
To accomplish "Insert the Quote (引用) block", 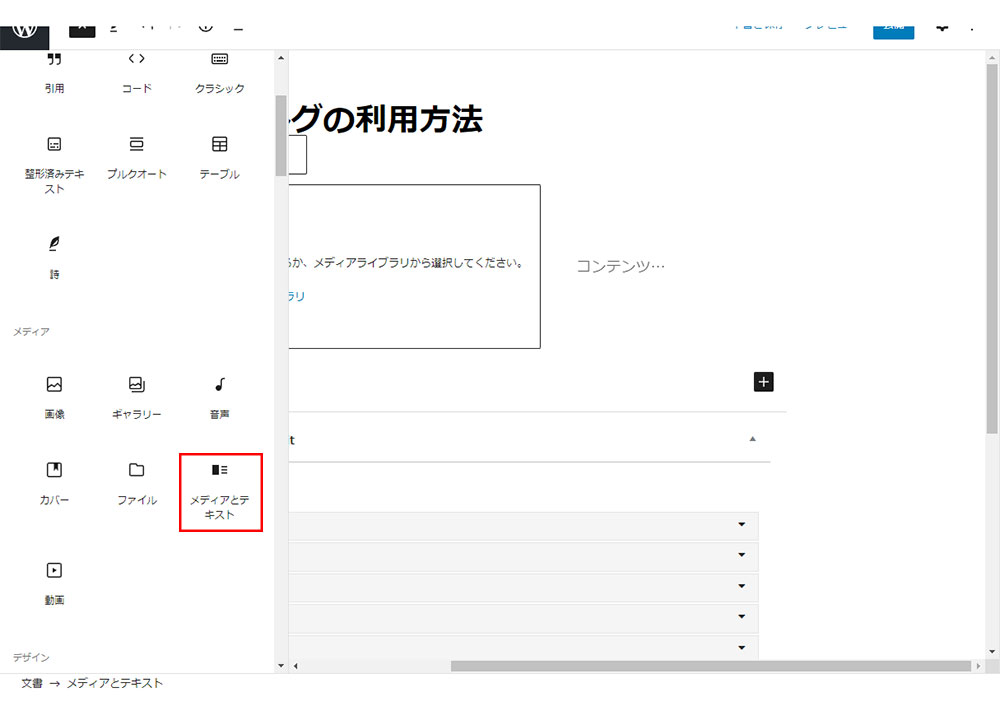I will click(x=54, y=70).
